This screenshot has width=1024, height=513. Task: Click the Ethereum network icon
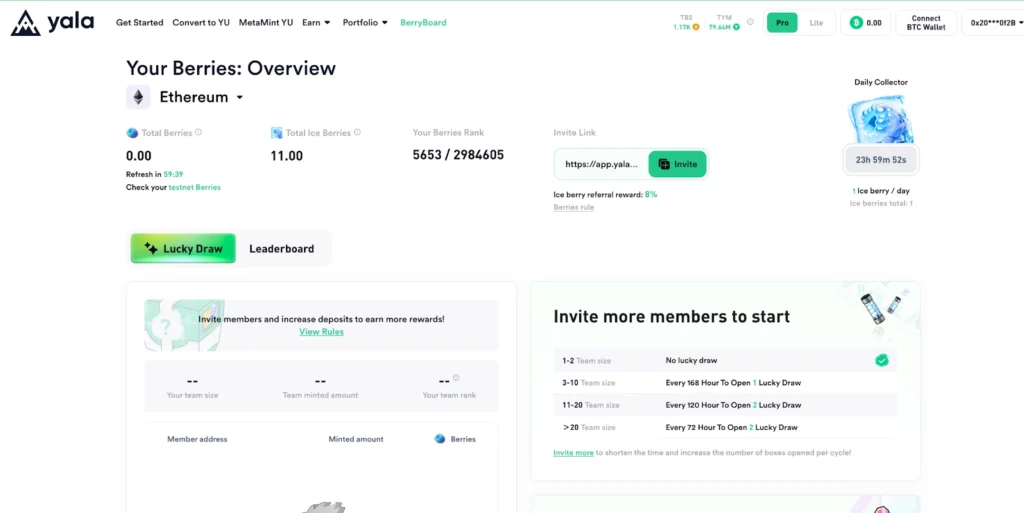click(x=138, y=97)
